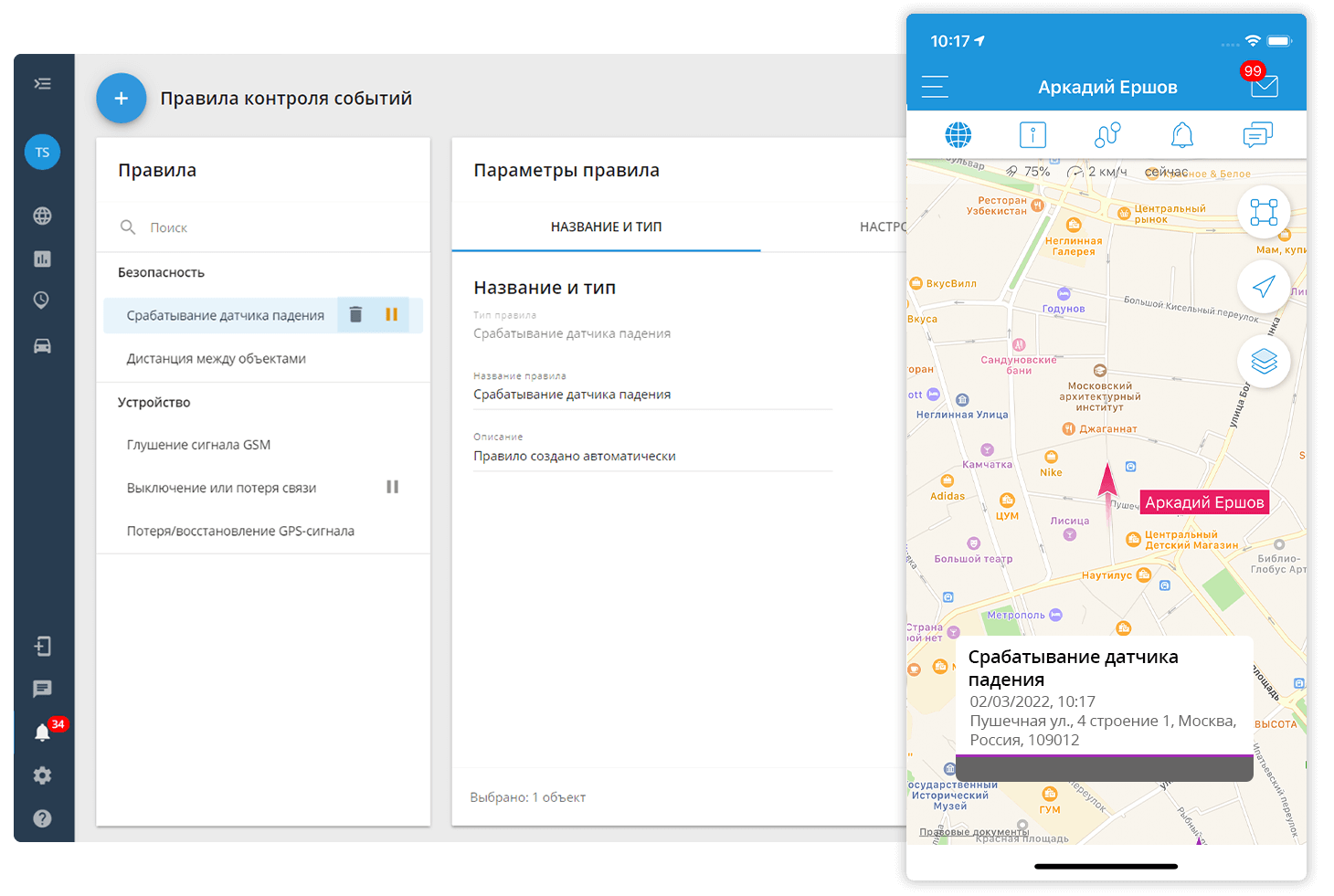
Task: Select the Глушение сигнала GSM rule
Action: (199, 445)
